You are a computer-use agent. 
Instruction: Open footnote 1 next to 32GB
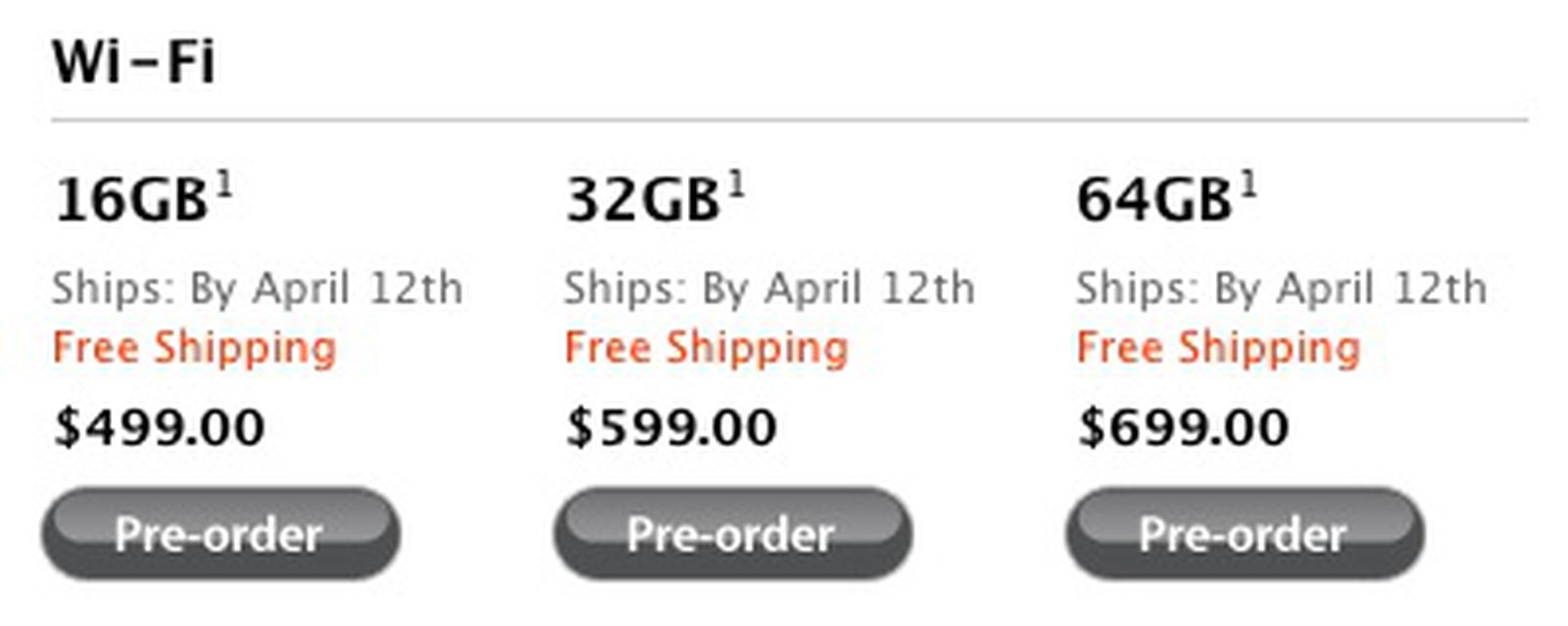pyautogui.click(x=736, y=184)
